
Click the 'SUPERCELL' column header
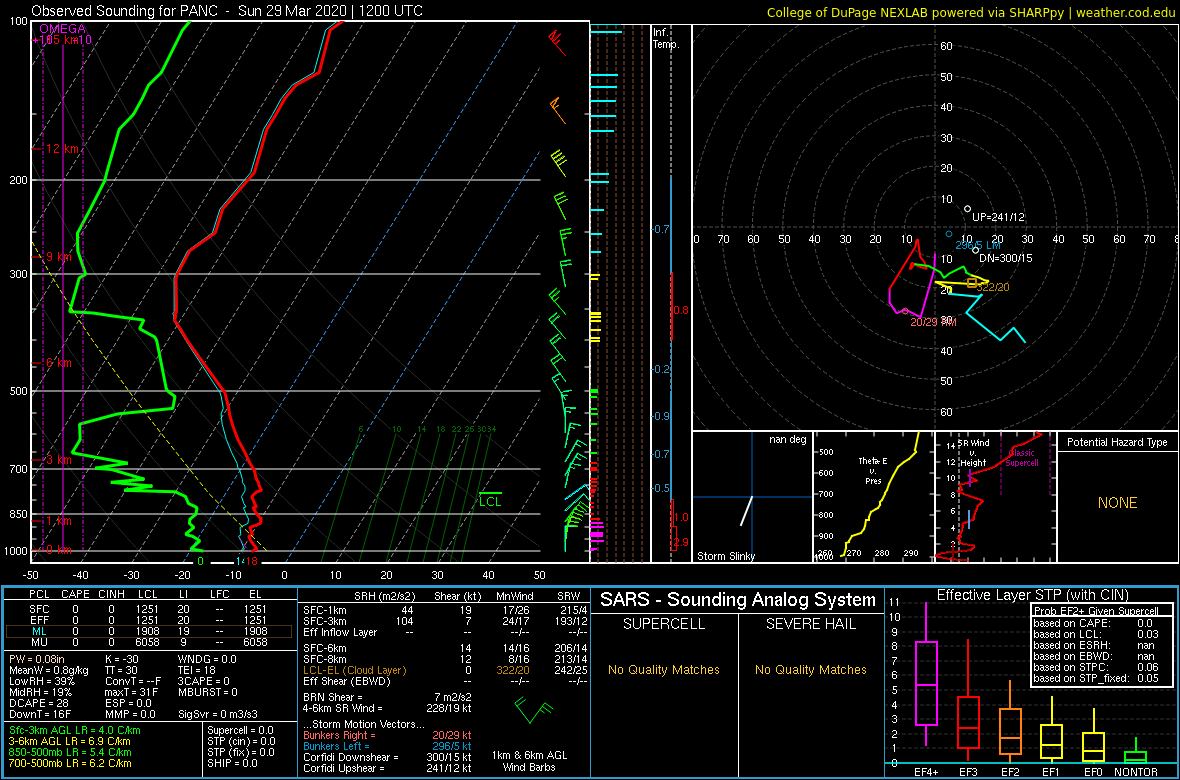[663, 626]
